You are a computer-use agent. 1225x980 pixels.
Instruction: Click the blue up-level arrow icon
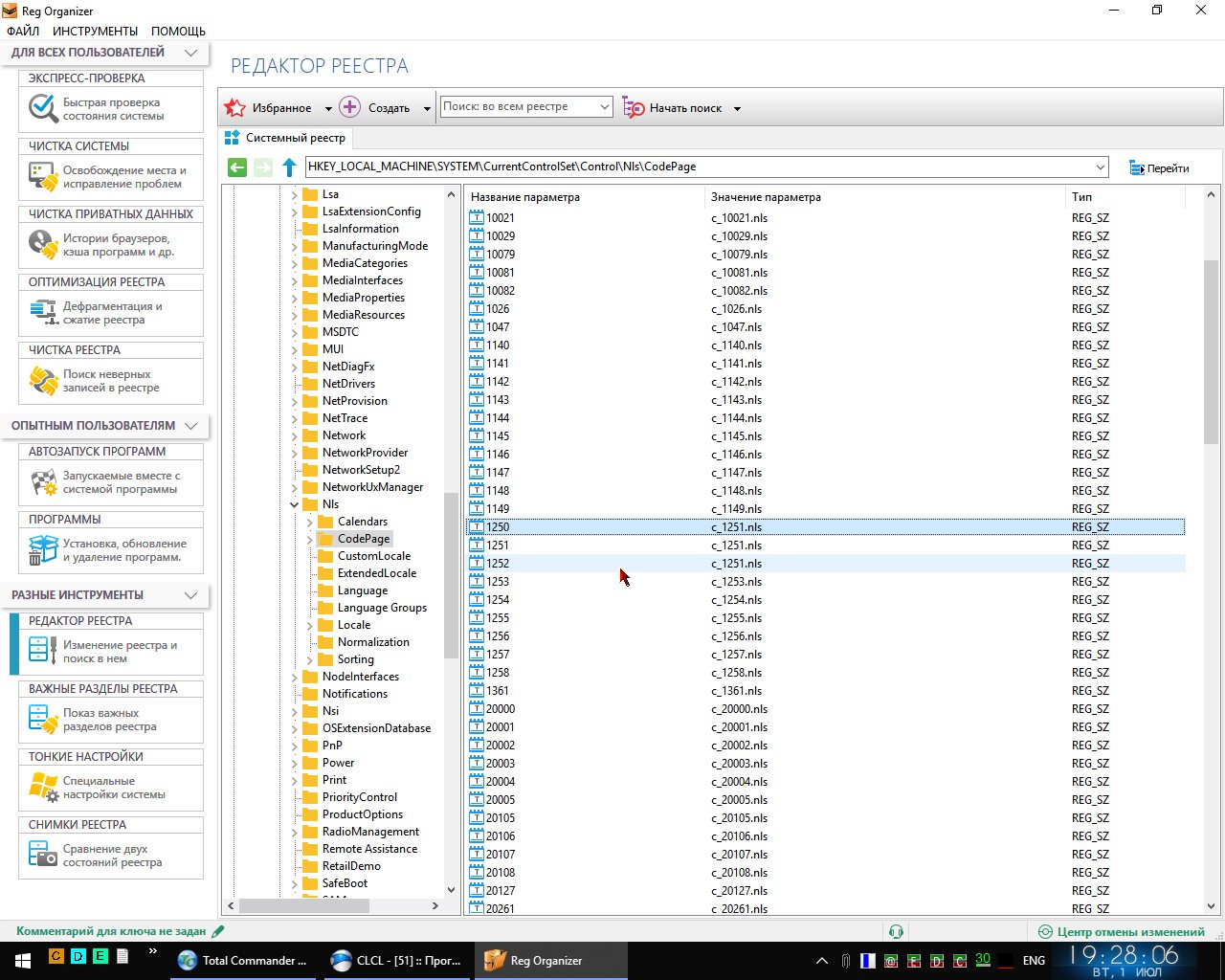click(x=289, y=167)
